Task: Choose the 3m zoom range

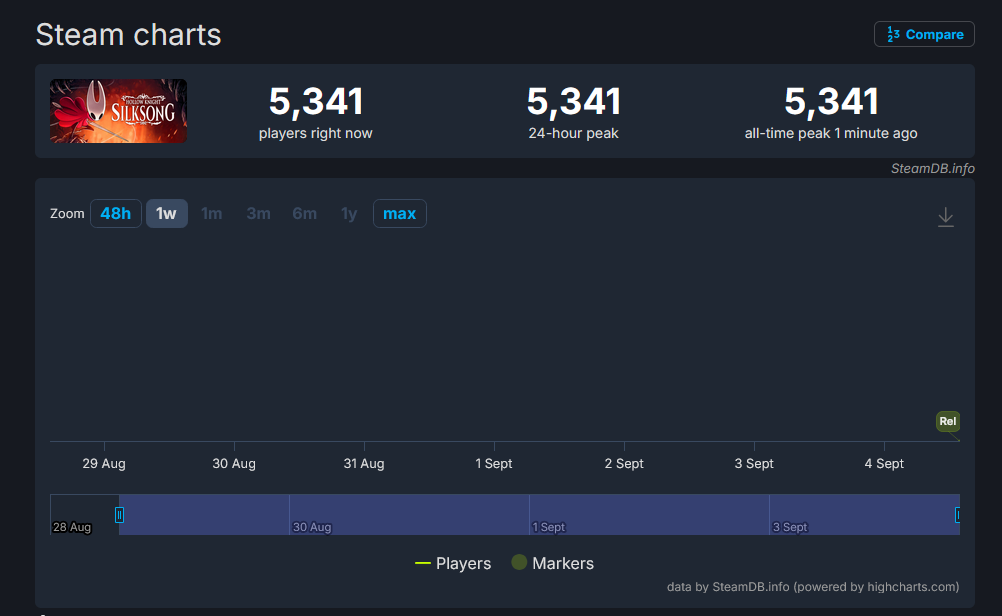Action: [x=258, y=213]
